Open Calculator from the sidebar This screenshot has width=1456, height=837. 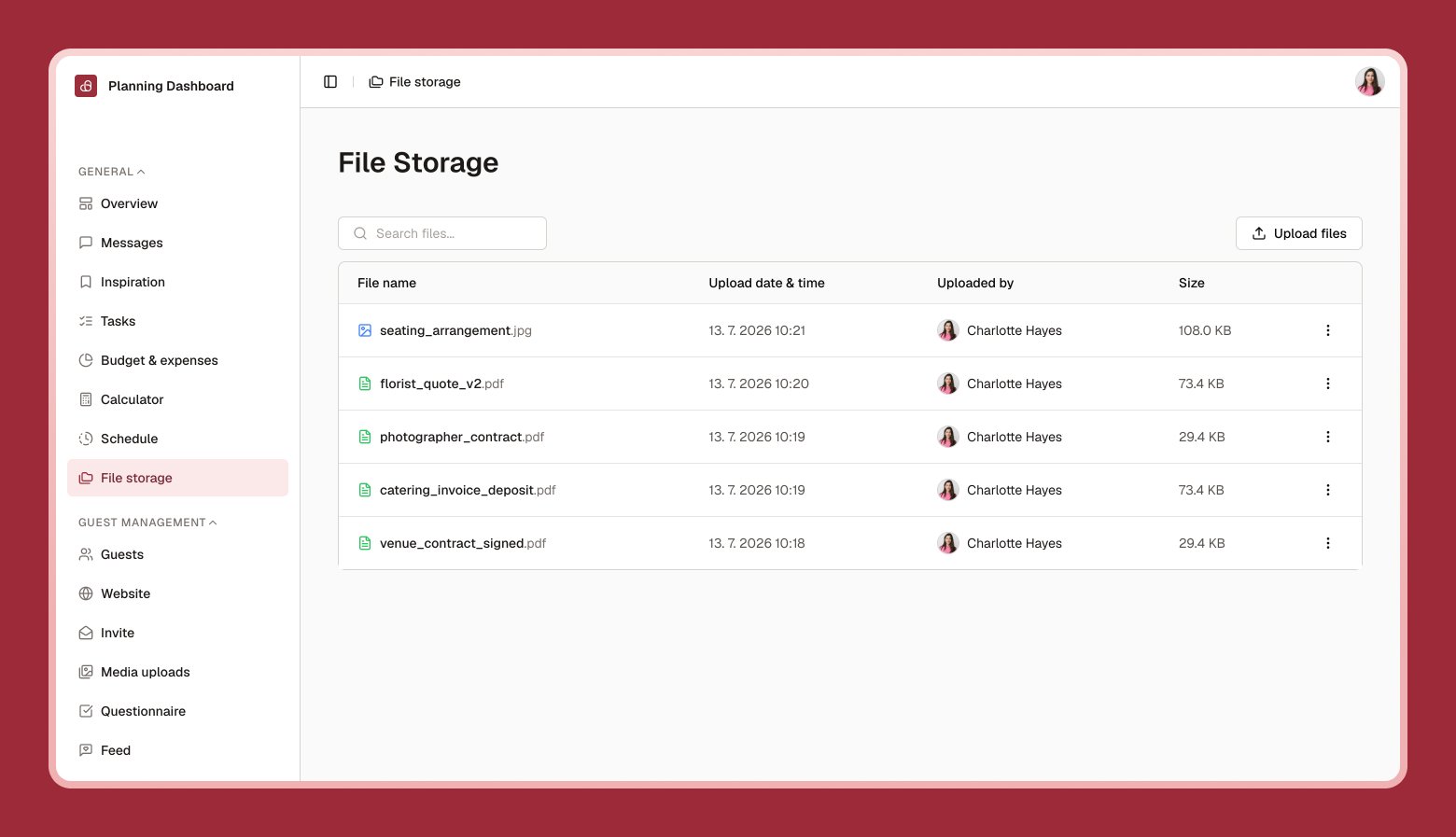pyautogui.click(x=177, y=399)
